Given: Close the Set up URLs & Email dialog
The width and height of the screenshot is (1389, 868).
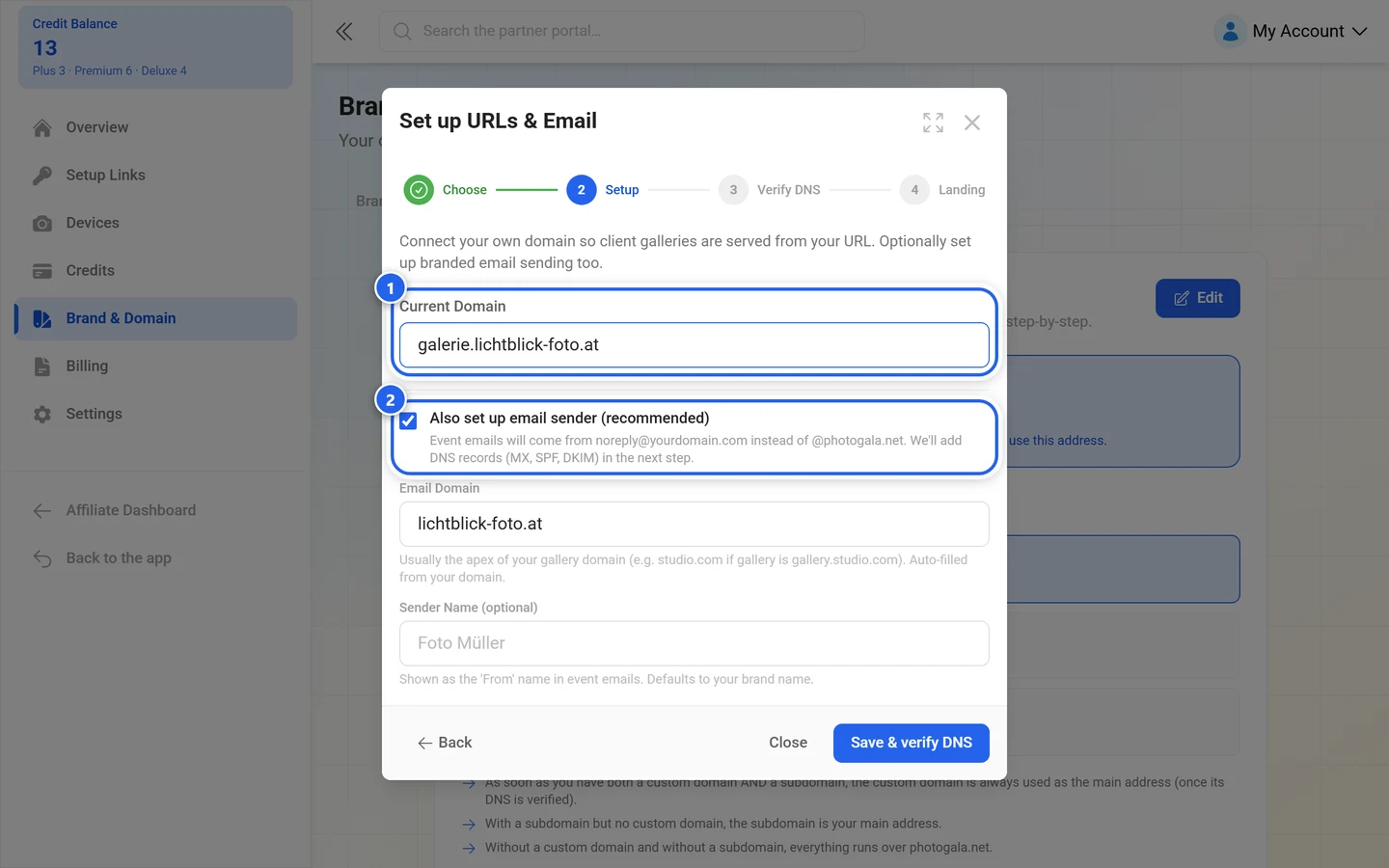Looking at the screenshot, I should [972, 122].
